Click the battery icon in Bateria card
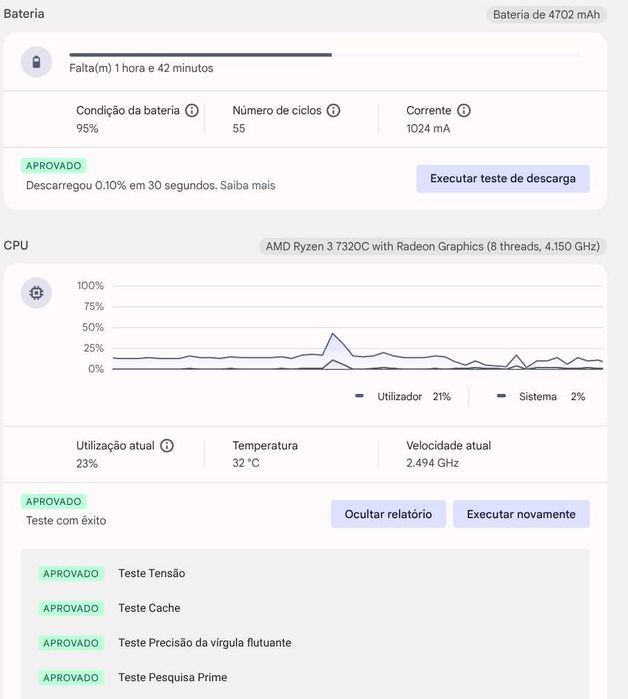This screenshot has height=699, width=628. click(37, 63)
